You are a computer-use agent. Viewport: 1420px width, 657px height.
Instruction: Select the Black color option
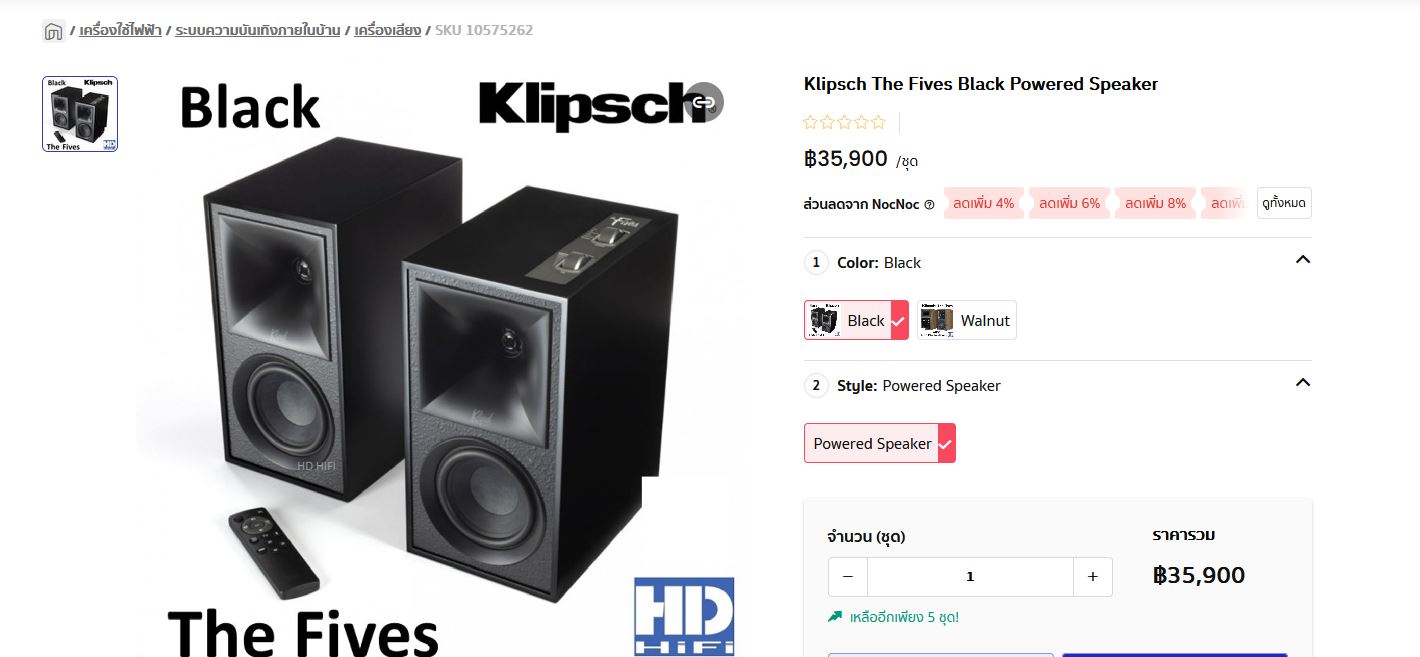tap(857, 320)
